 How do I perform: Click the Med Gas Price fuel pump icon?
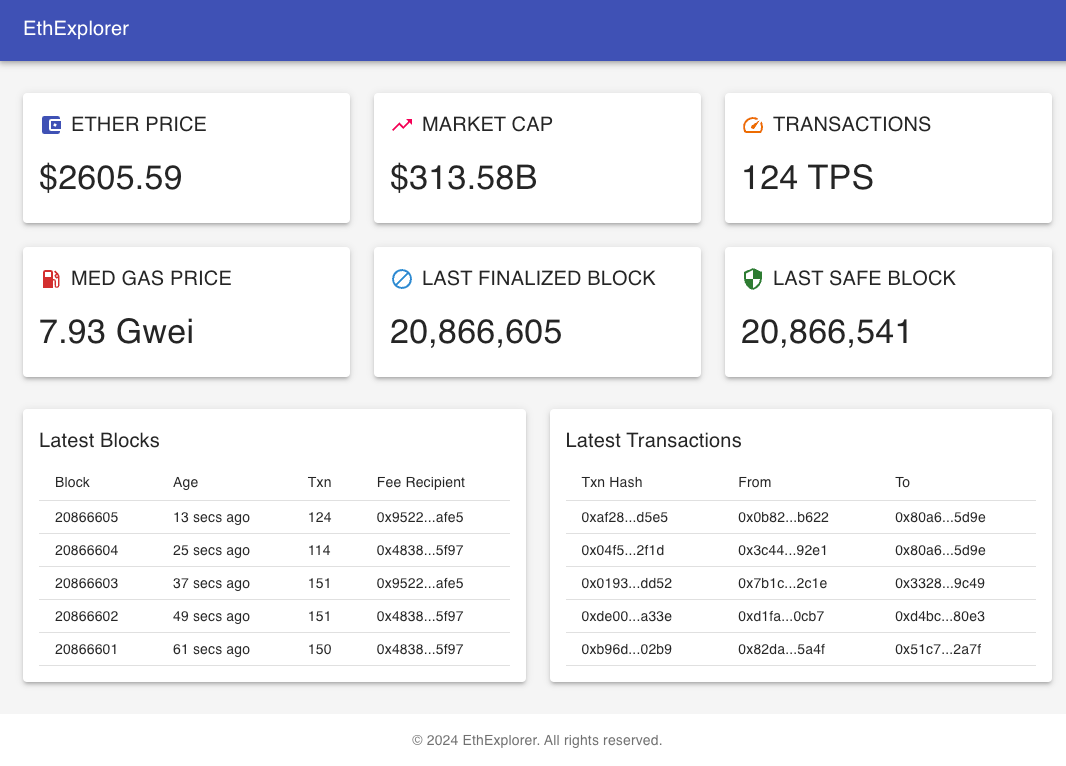[x=49, y=278]
